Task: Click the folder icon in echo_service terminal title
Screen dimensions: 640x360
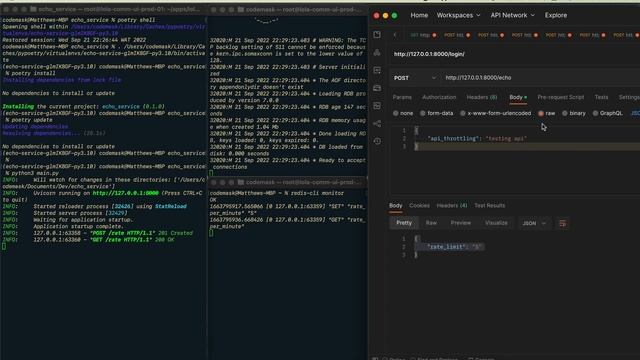Action: click(33, 9)
